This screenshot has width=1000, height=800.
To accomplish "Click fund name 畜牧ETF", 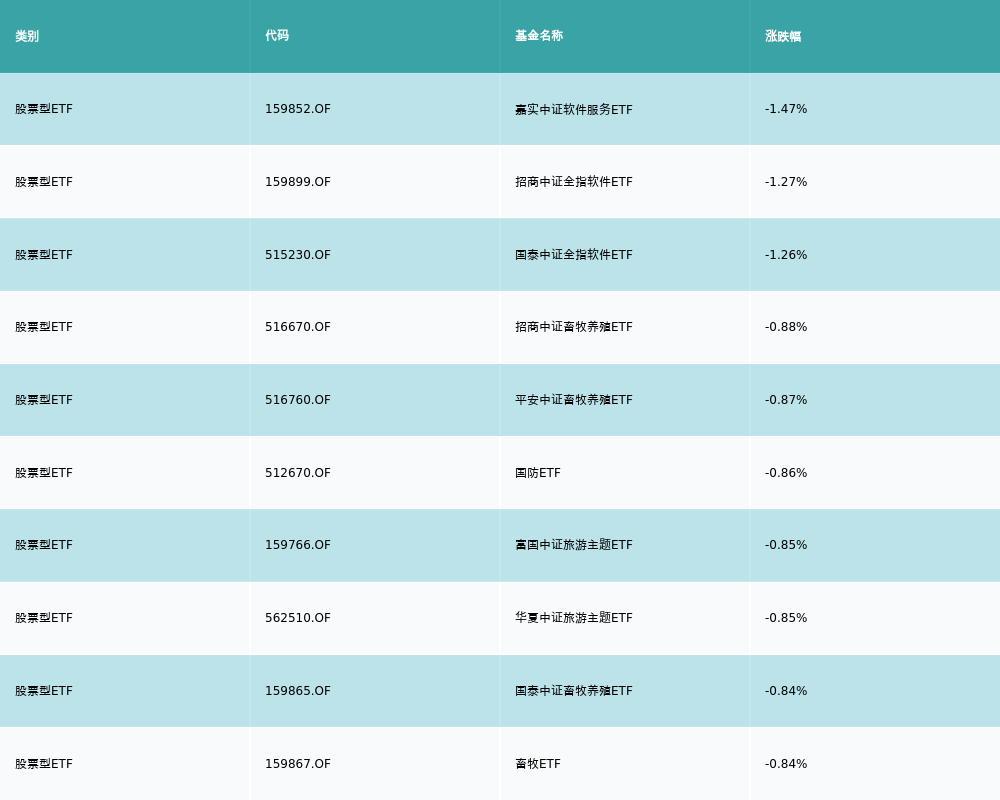I will [538, 764].
